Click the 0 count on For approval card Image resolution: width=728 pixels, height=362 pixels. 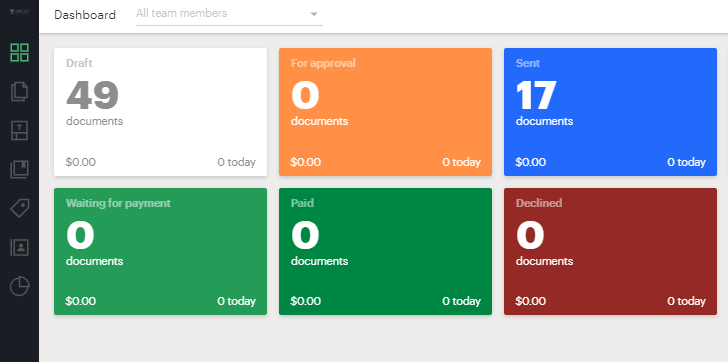pos(305,95)
